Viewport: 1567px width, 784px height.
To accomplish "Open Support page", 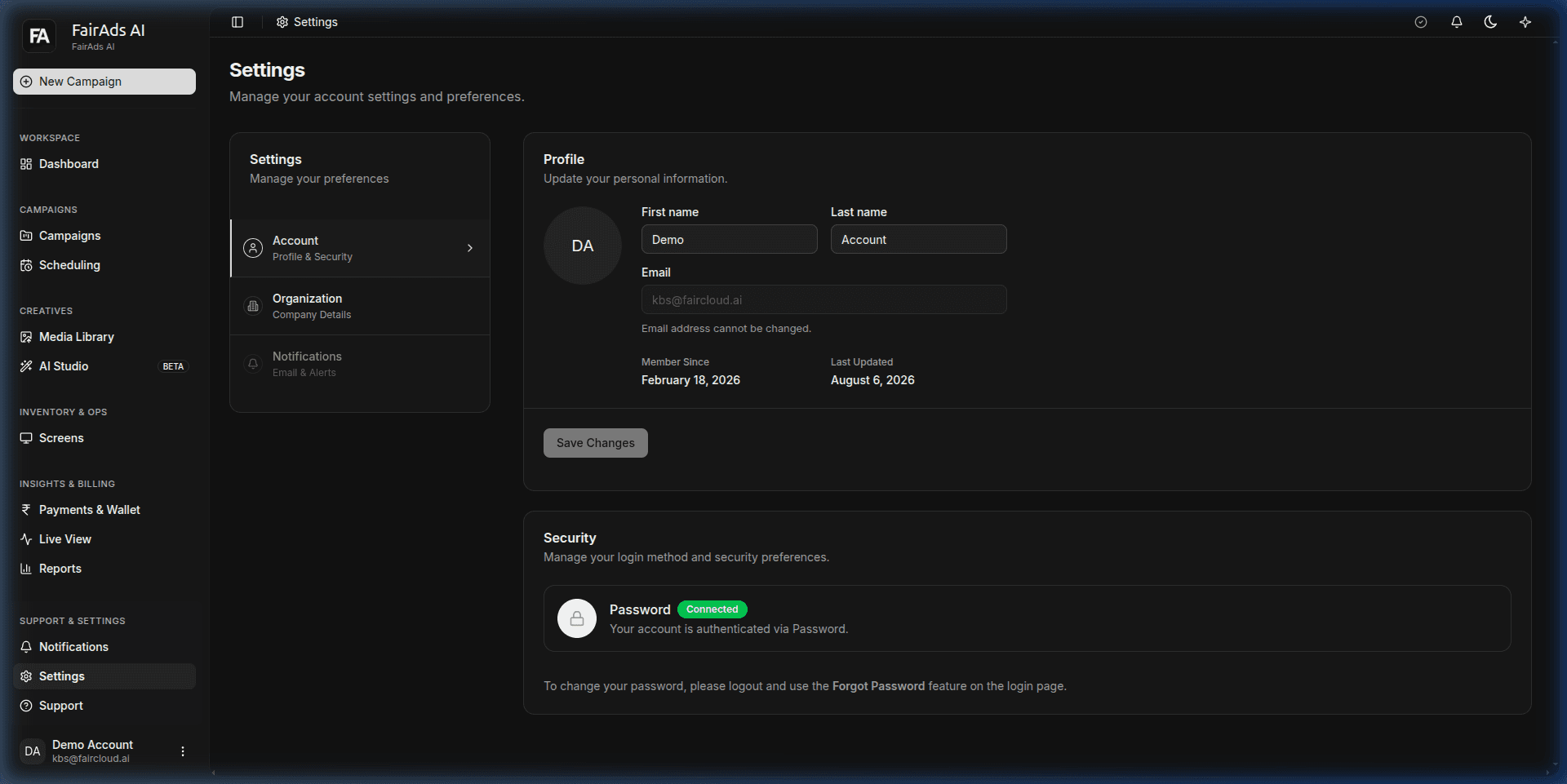I will tap(104, 706).
